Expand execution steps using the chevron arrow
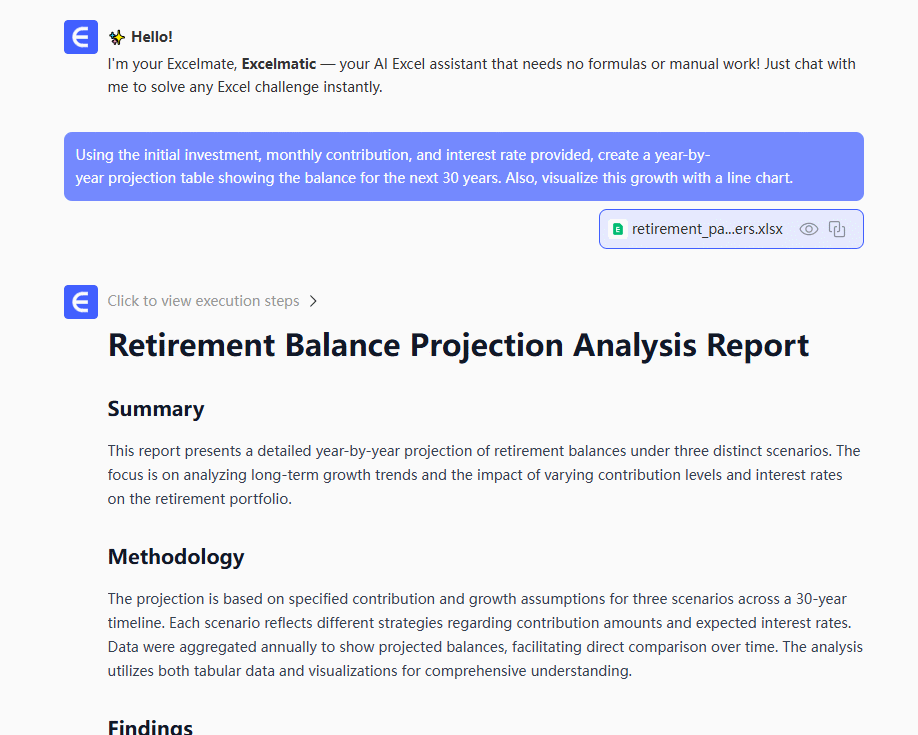 click(314, 301)
